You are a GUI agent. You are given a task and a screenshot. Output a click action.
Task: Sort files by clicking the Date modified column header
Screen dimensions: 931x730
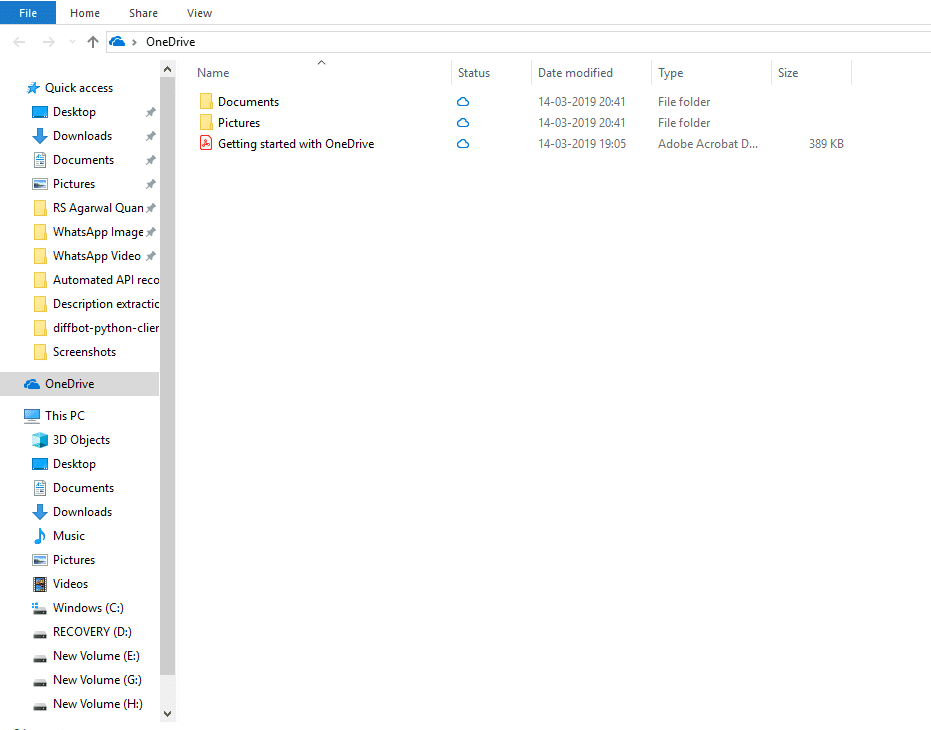pos(575,72)
